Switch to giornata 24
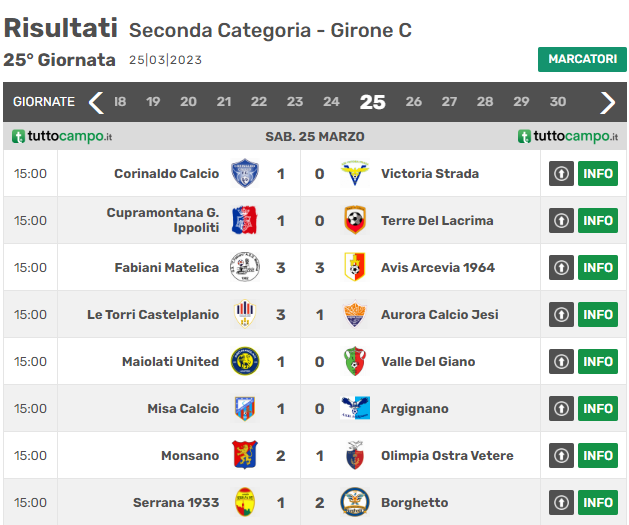Viewport: 629px width, 525px height. point(331,102)
